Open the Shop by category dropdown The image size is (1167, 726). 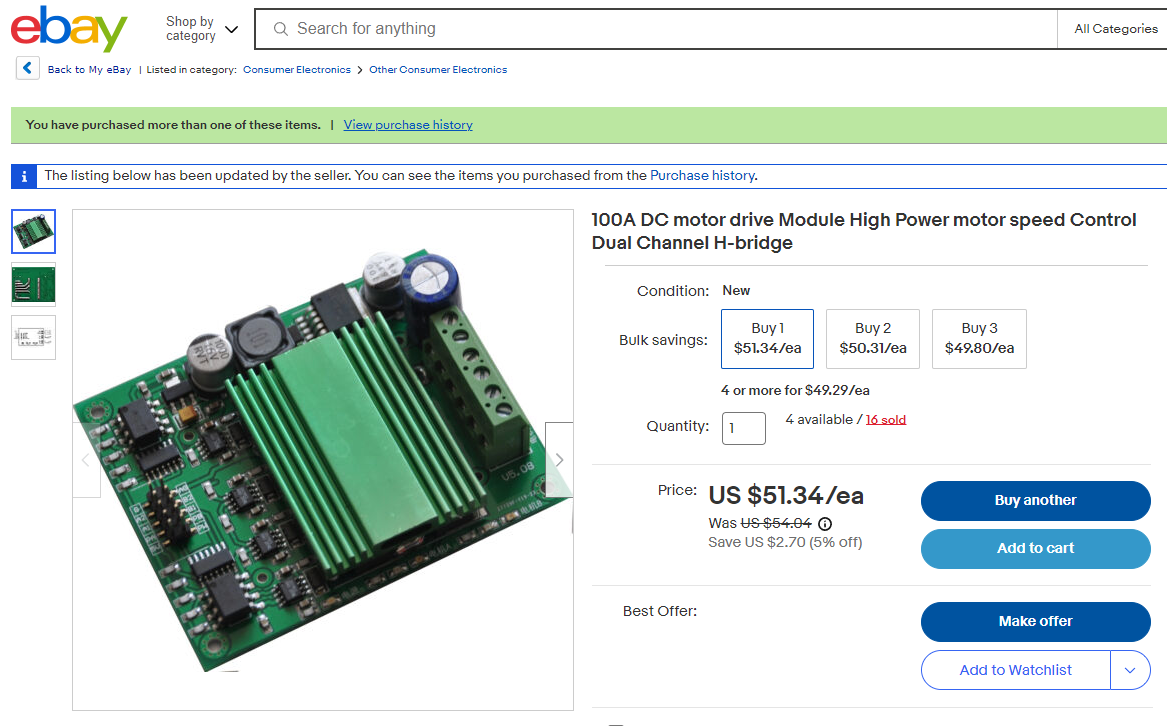point(202,29)
